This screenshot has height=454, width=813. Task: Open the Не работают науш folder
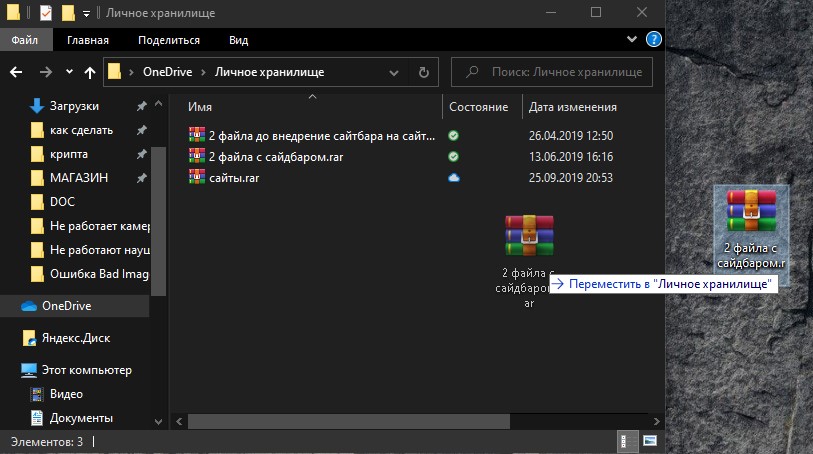(89, 250)
